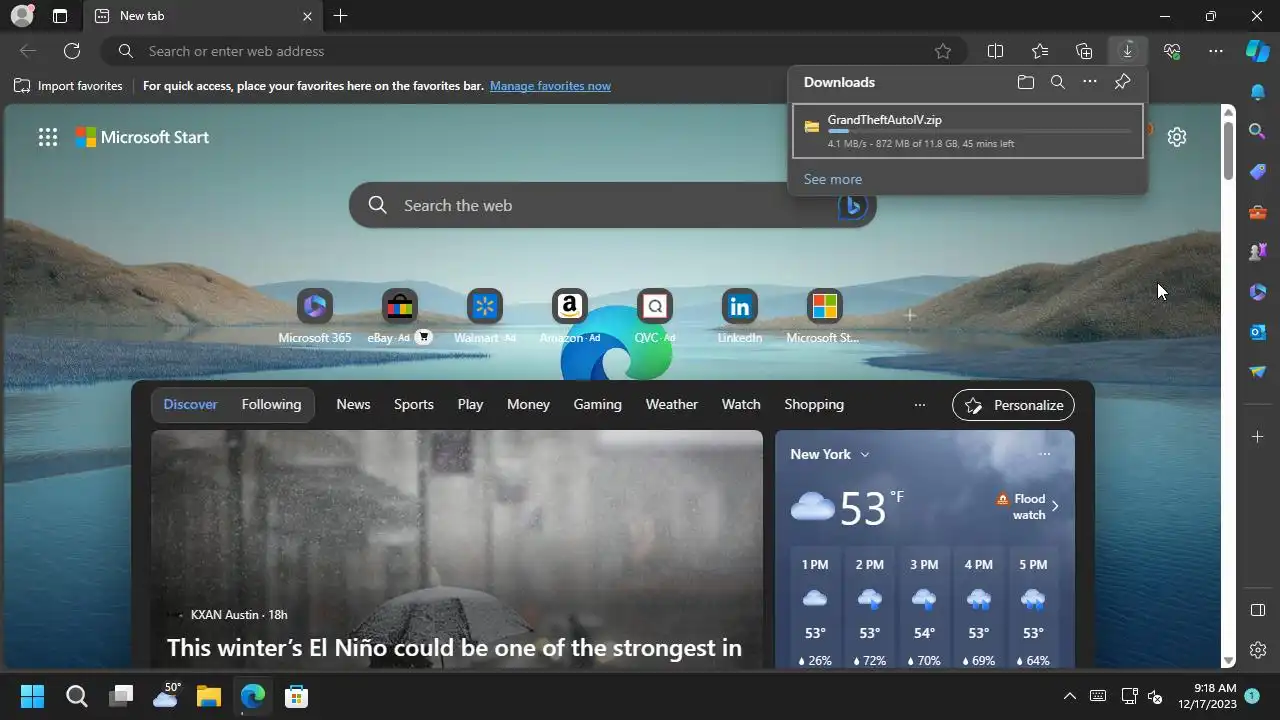Open the profile avatar icon

point(22,16)
